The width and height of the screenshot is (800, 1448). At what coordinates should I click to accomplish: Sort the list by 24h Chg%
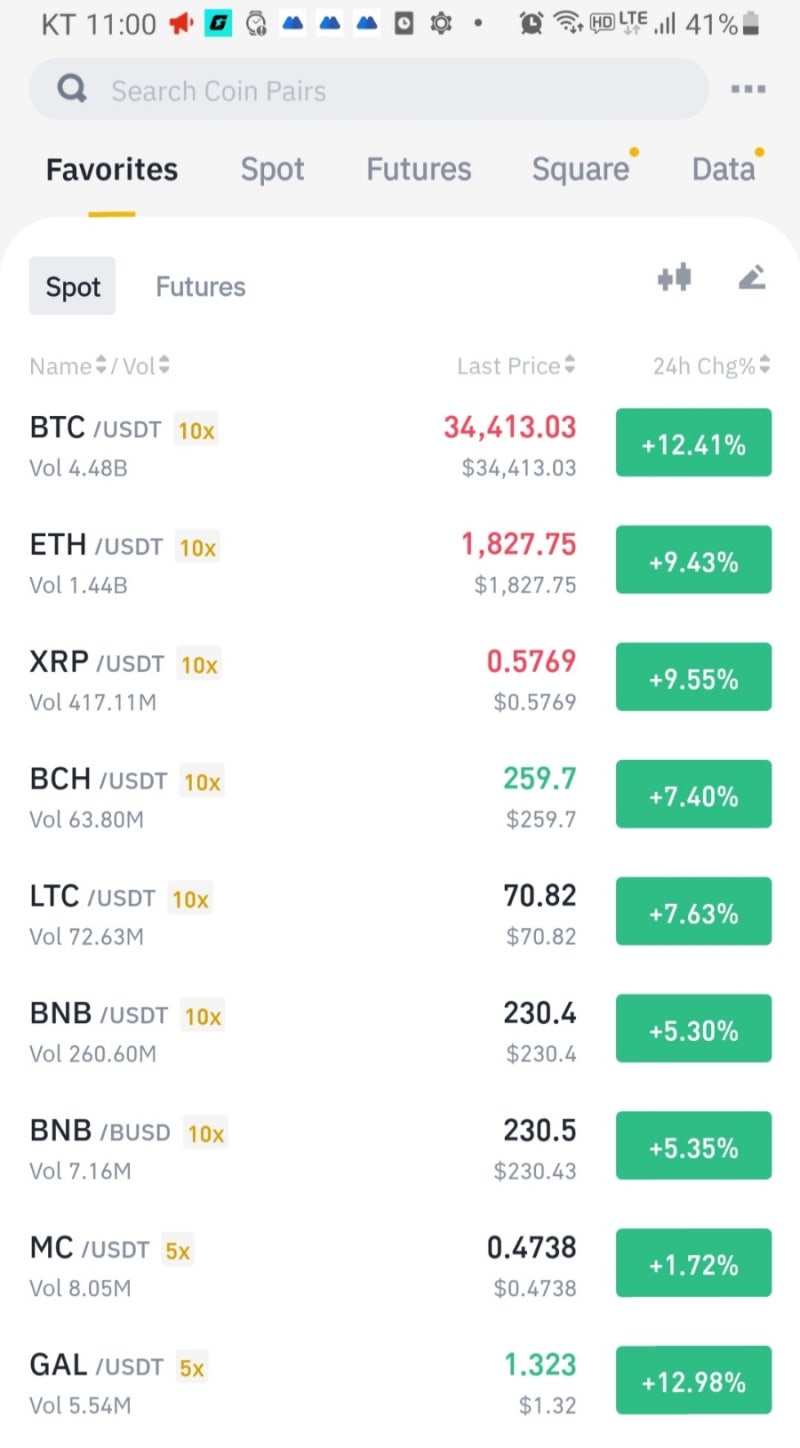[x=711, y=366]
